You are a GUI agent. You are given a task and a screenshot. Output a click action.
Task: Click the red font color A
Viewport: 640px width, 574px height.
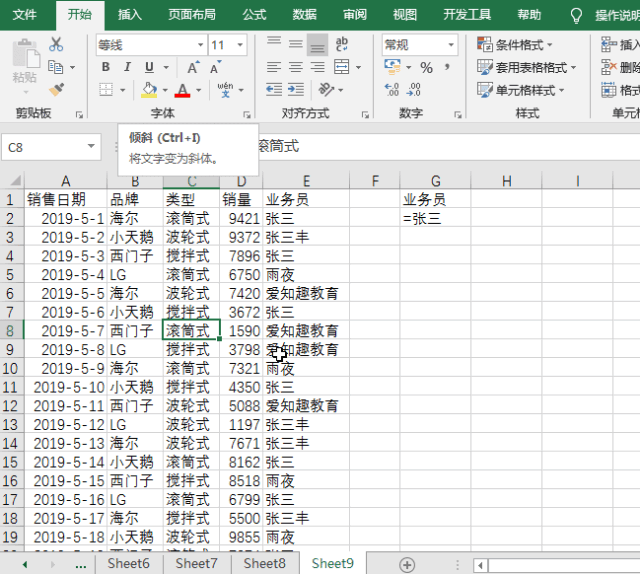pos(182,90)
